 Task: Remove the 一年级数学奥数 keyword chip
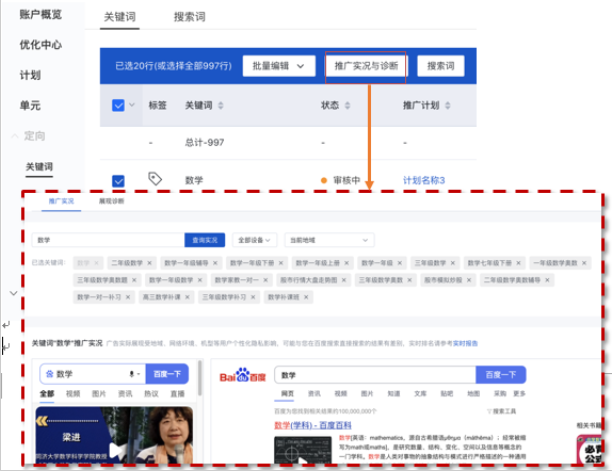click(584, 263)
